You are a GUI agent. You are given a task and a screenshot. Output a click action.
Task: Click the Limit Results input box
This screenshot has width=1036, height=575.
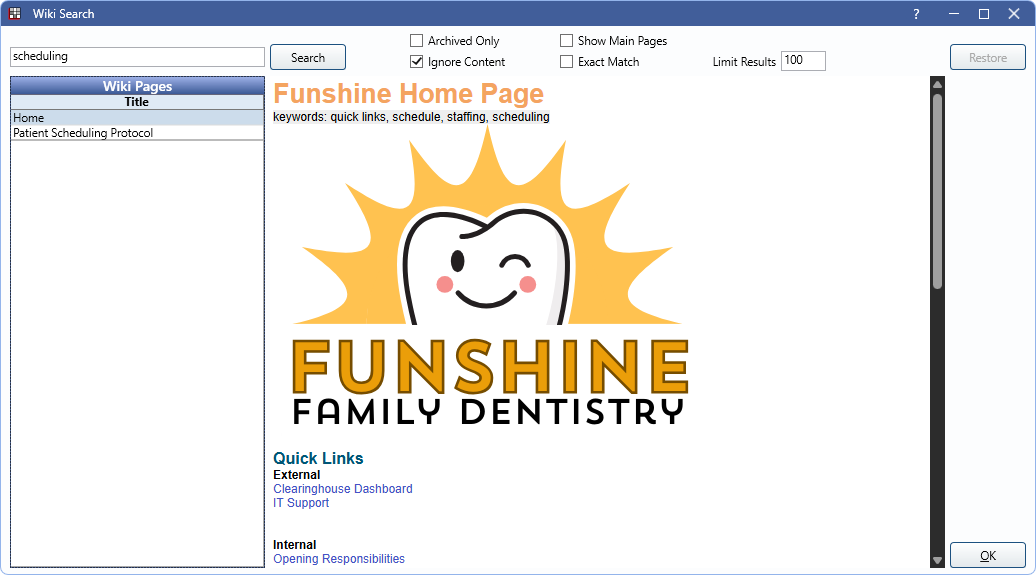[803, 61]
